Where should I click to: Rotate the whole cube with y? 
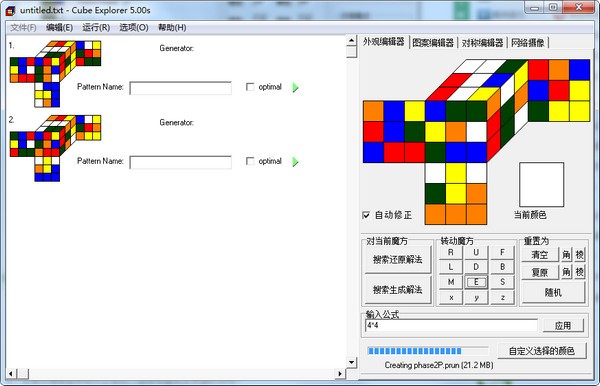pyautogui.click(x=476, y=298)
